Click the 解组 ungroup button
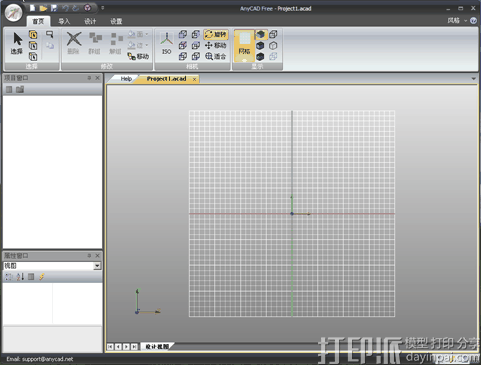The height and width of the screenshot is (365, 481). pyautogui.click(x=116, y=43)
